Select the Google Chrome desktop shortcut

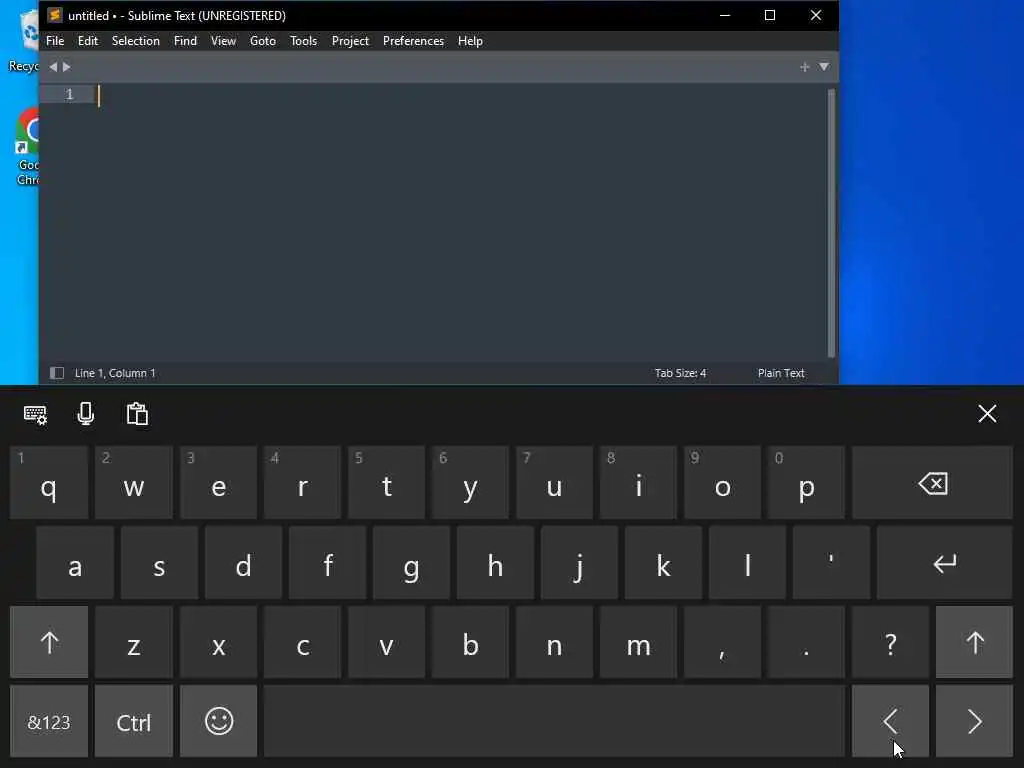pyautogui.click(x=27, y=147)
